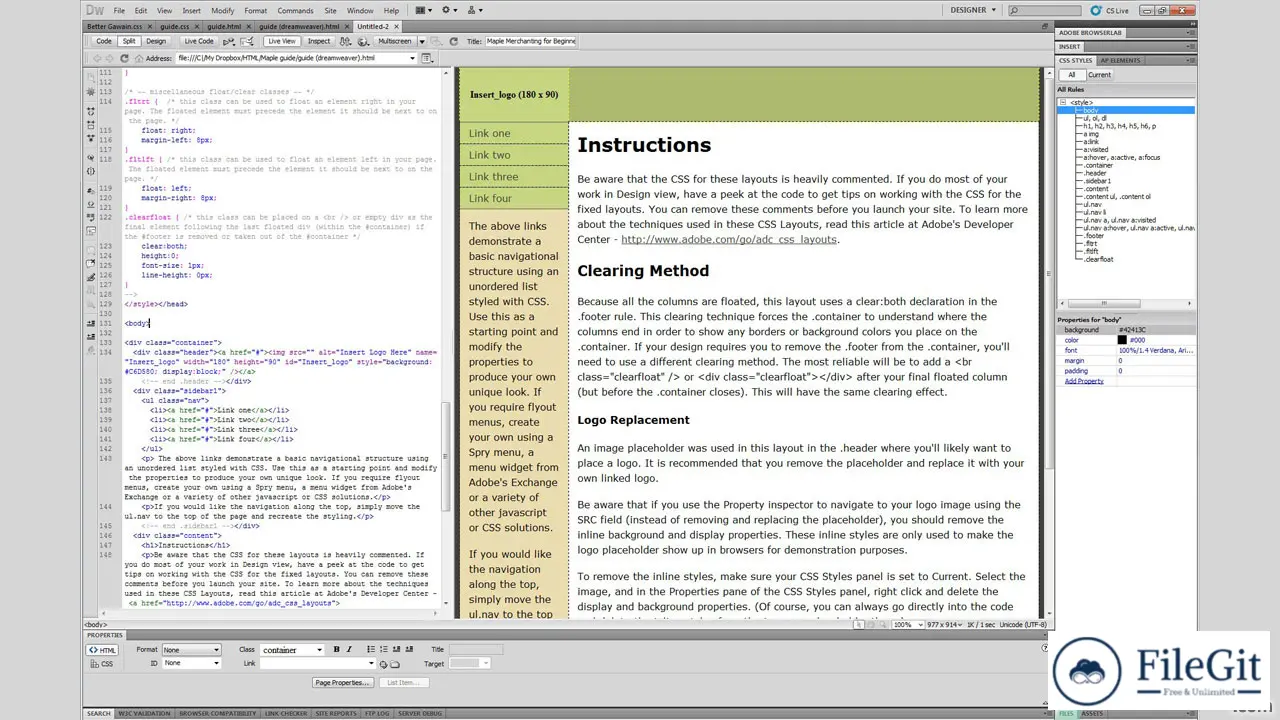Open the Link Checker tab
This screenshot has height=720, width=1280.
[x=286, y=713]
